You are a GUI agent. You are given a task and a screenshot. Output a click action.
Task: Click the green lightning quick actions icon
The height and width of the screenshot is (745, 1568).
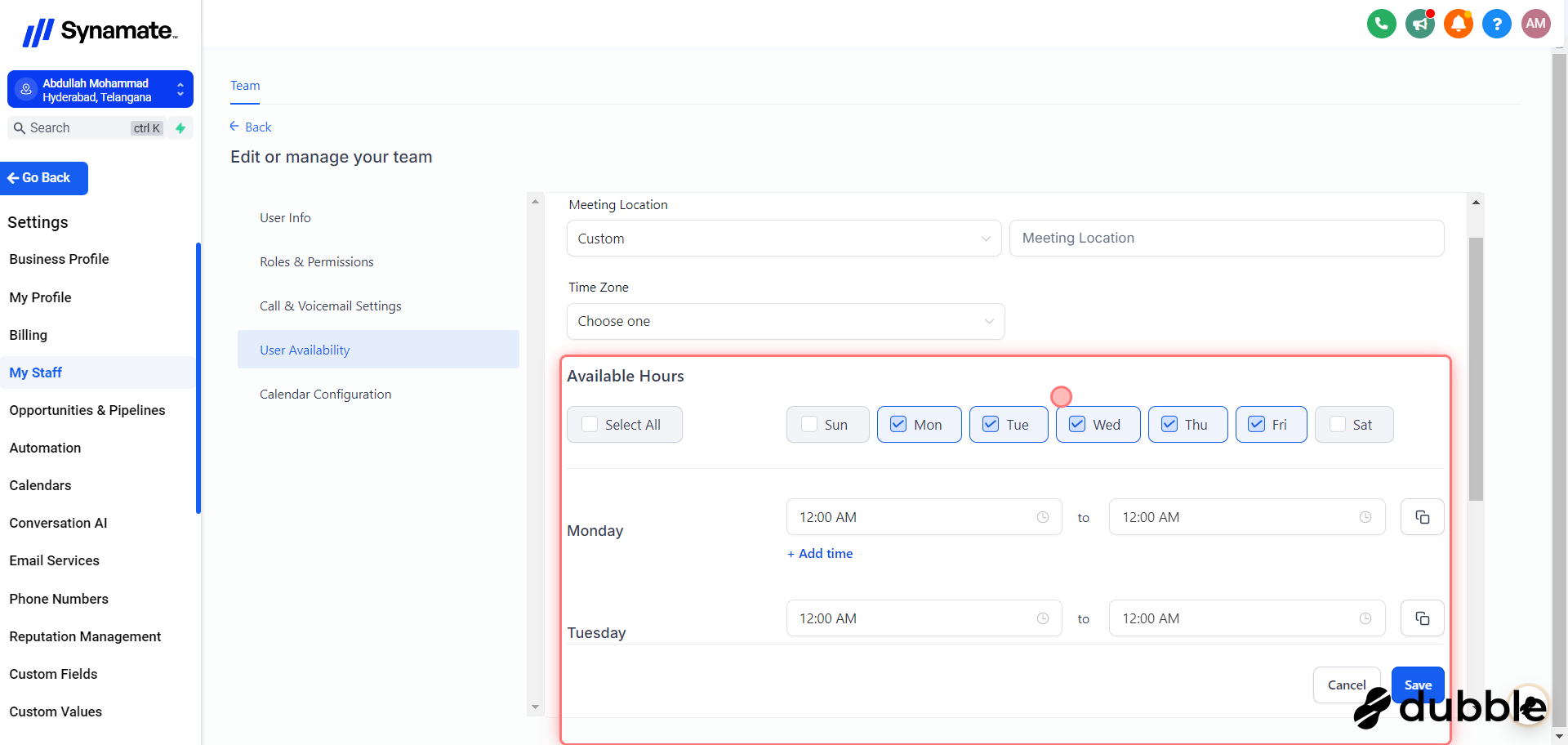pos(180,128)
